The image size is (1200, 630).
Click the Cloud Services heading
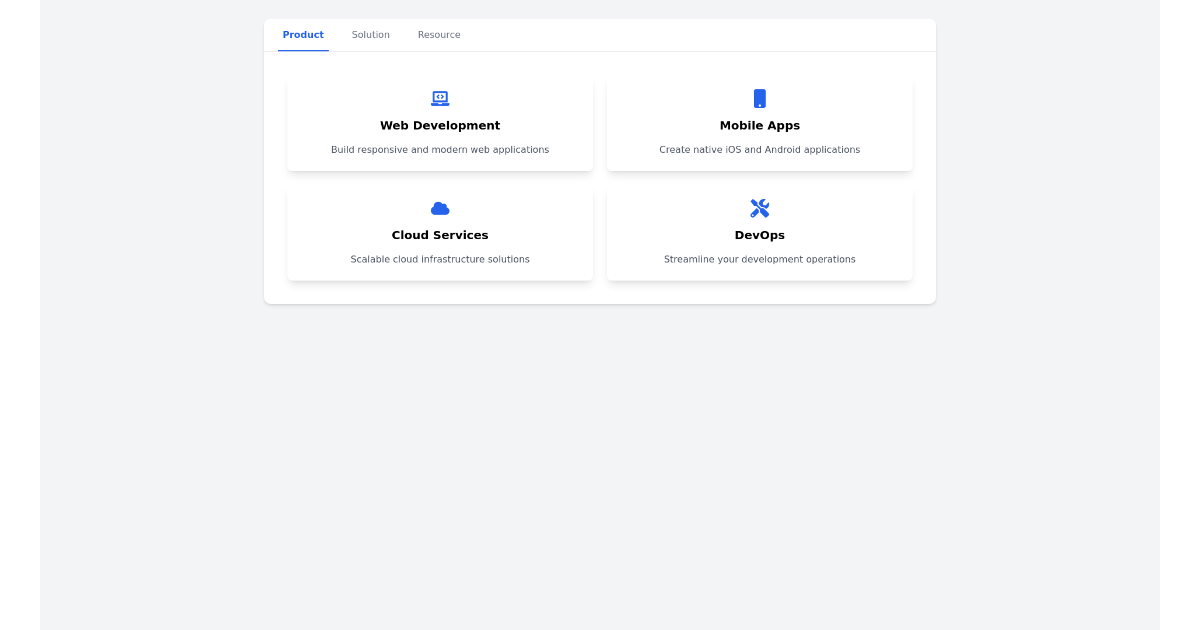pyautogui.click(x=440, y=235)
